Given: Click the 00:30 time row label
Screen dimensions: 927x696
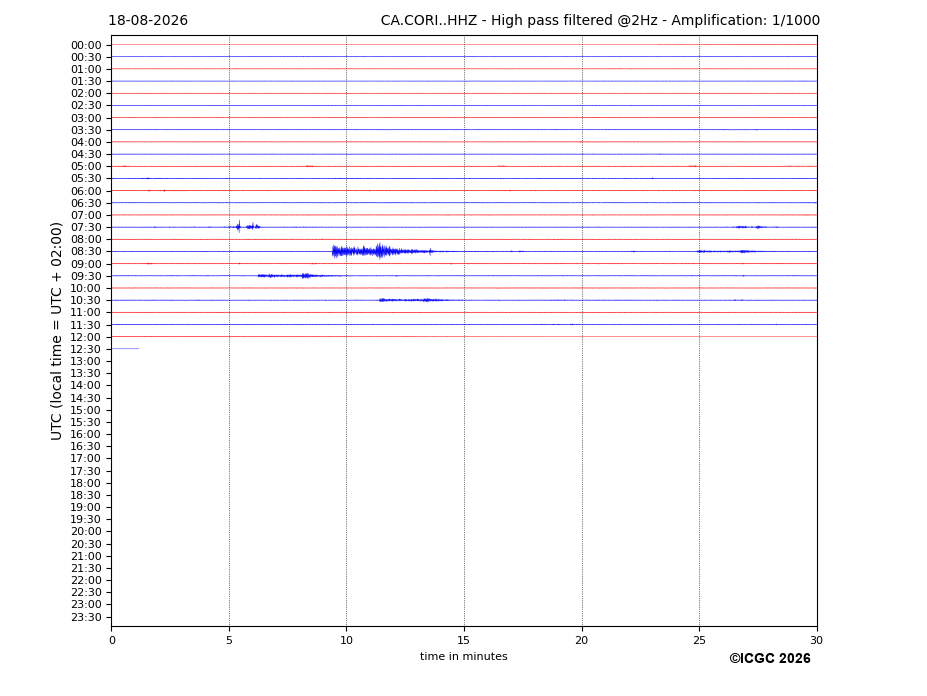Looking at the screenshot, I should 86,57.
